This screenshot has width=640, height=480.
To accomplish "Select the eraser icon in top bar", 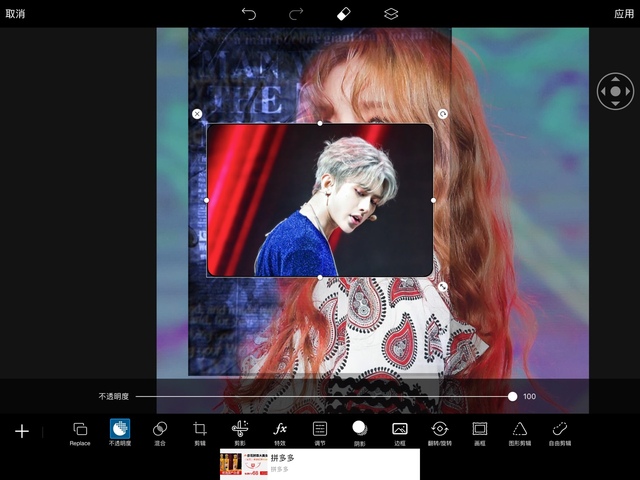I will click(x=343, y=14).
